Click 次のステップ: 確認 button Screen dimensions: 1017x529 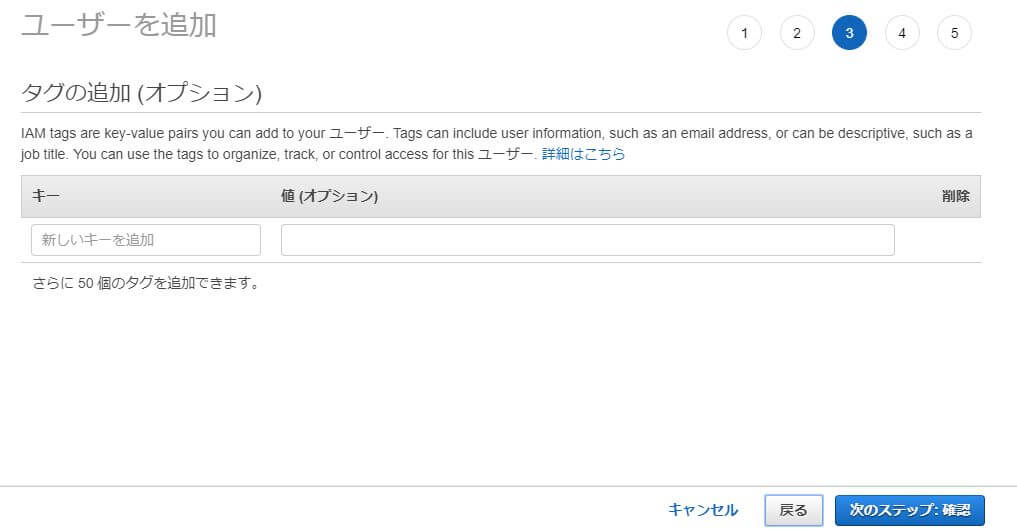(x=909, y=510)
